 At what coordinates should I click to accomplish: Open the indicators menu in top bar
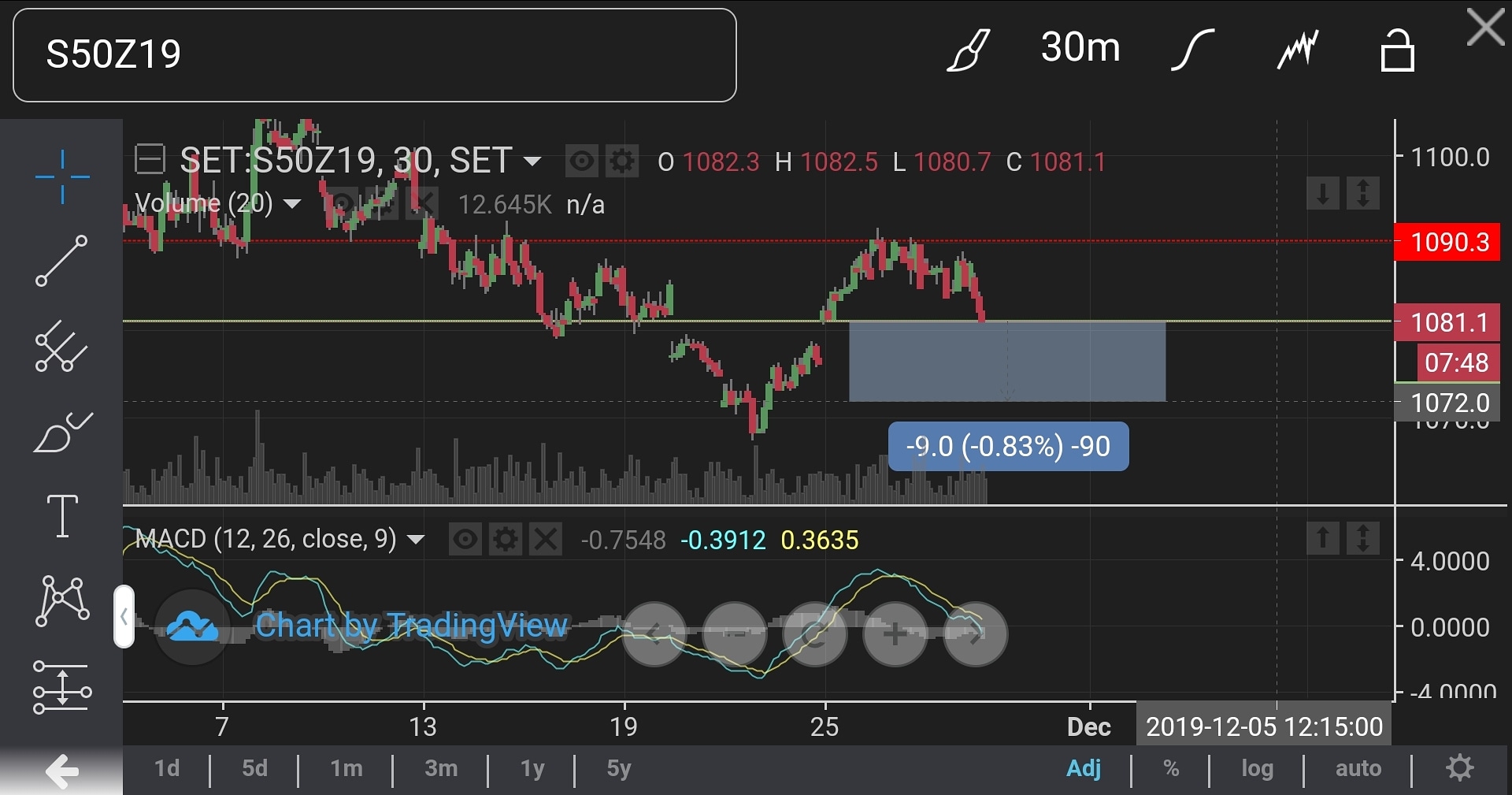pos(1297,50)
